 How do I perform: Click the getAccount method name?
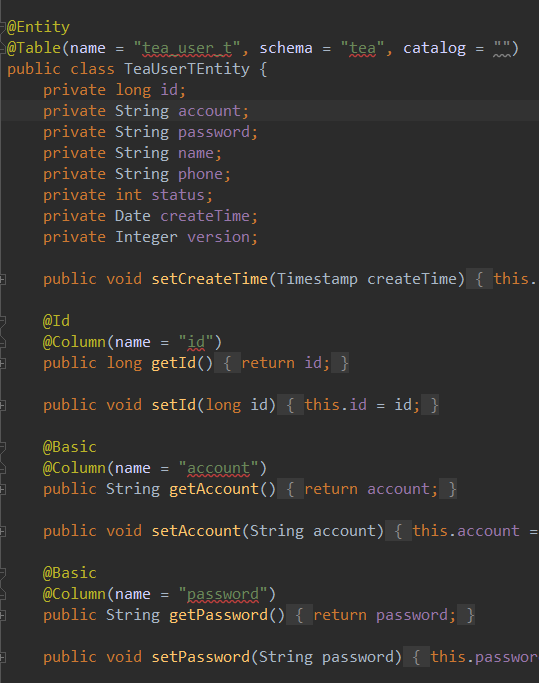[214, 489]
